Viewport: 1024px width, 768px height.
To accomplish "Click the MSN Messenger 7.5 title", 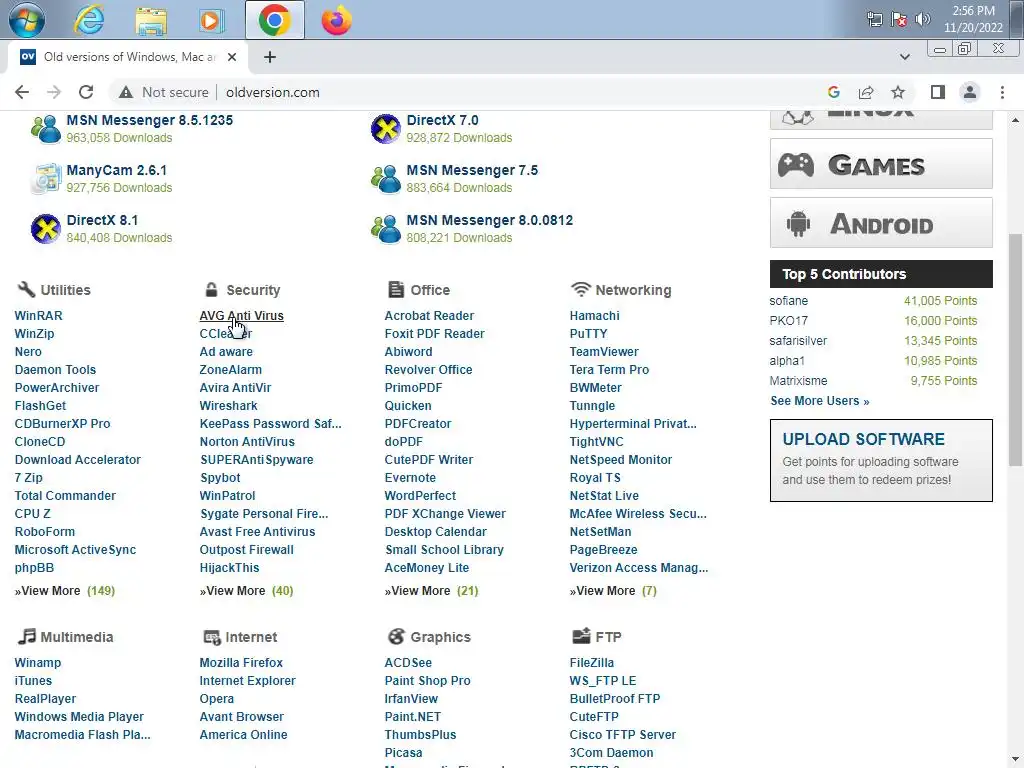I will pyautogui.click(x=472, y=170).
